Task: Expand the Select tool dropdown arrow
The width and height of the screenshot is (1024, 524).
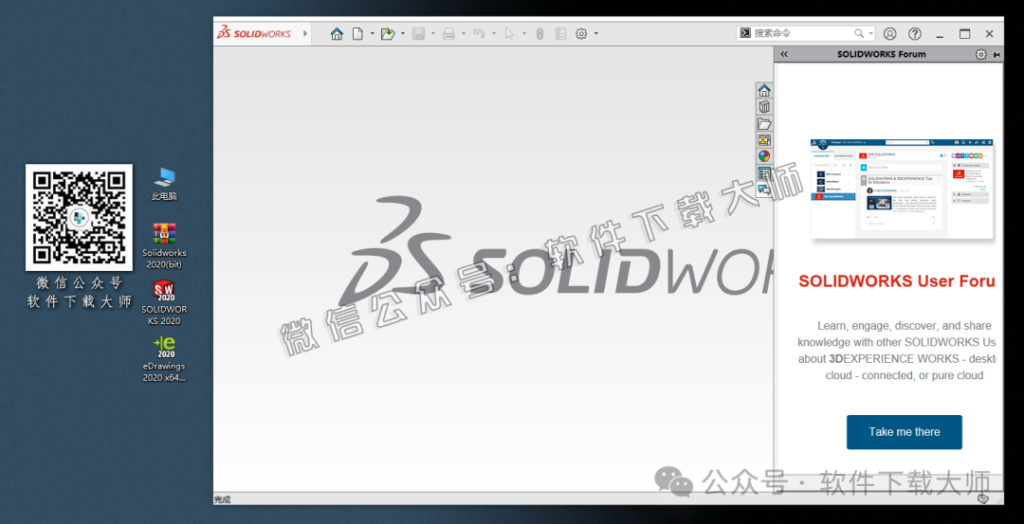Action: click(524, 34)
